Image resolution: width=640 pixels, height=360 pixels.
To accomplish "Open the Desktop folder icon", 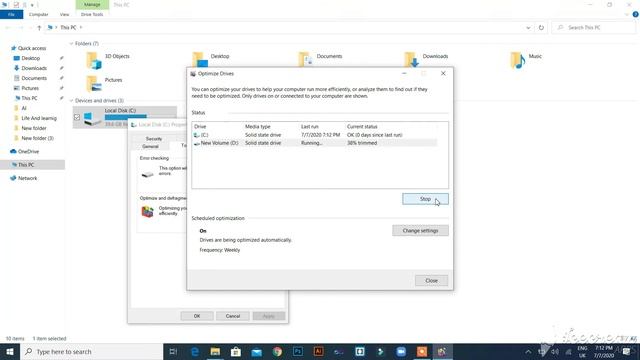I will 200,60.
